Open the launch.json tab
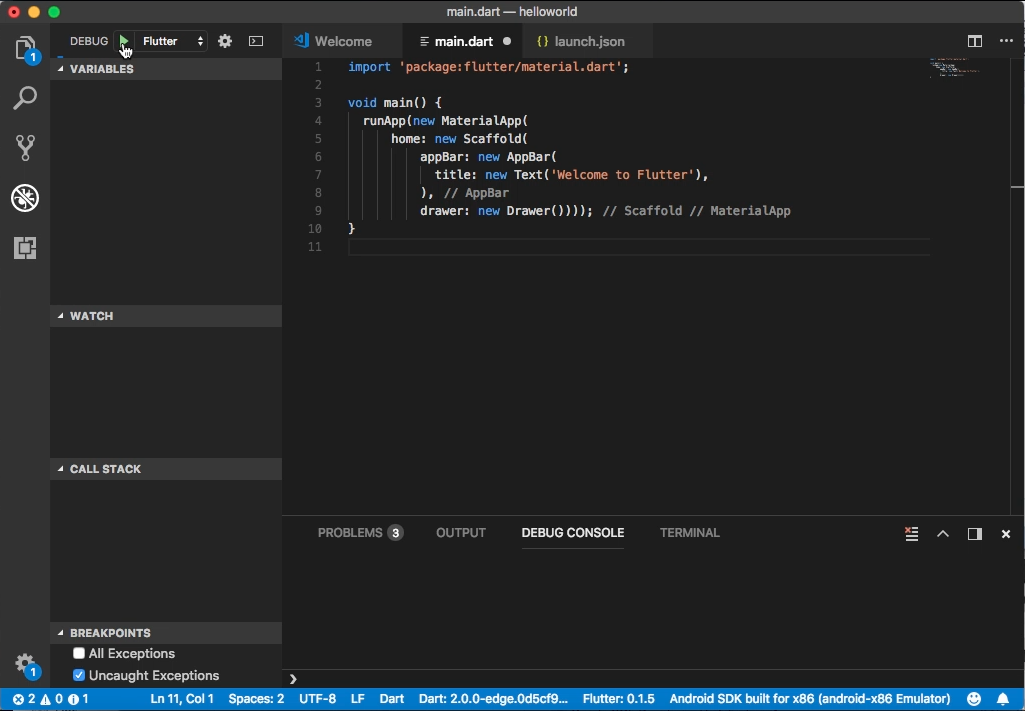Viewport: 1025px width, 711px height. (588, 41)
